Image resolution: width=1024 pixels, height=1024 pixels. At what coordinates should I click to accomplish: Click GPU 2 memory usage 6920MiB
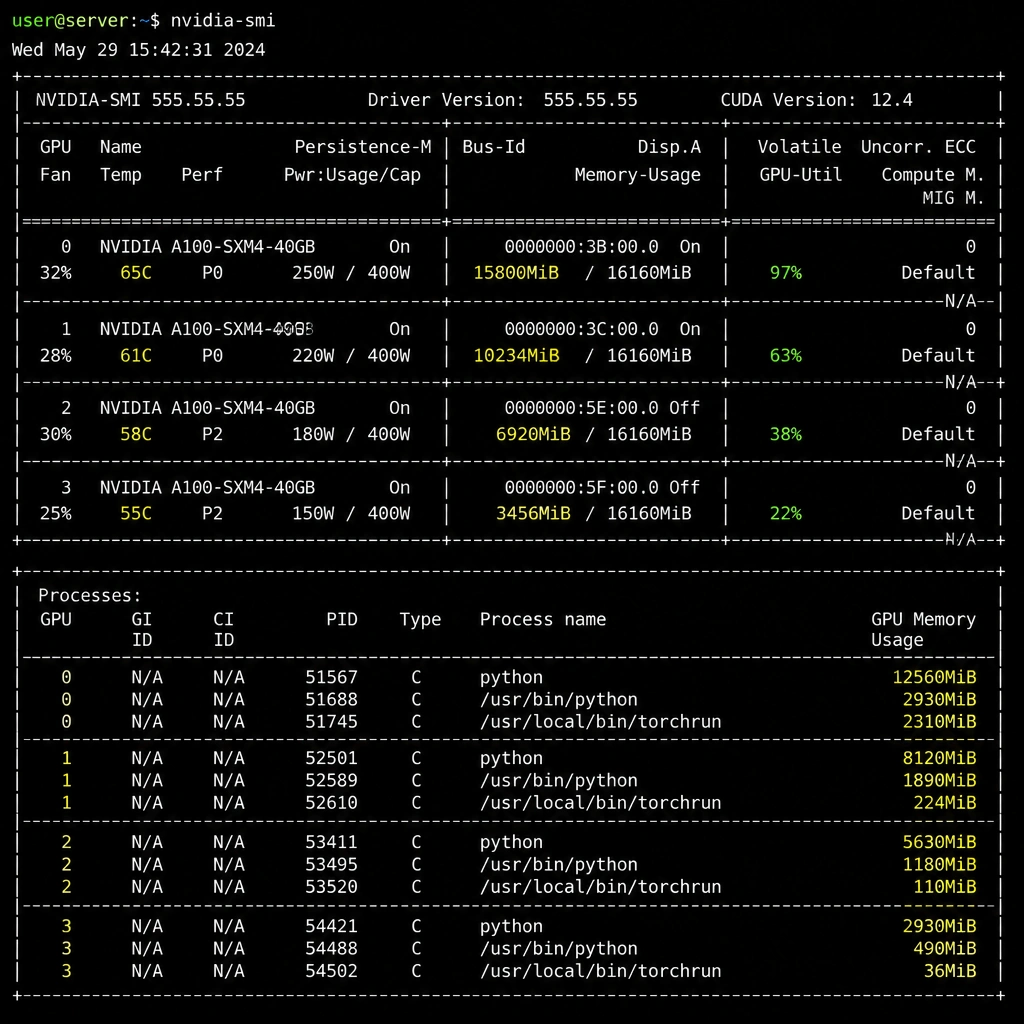(533, 434)
